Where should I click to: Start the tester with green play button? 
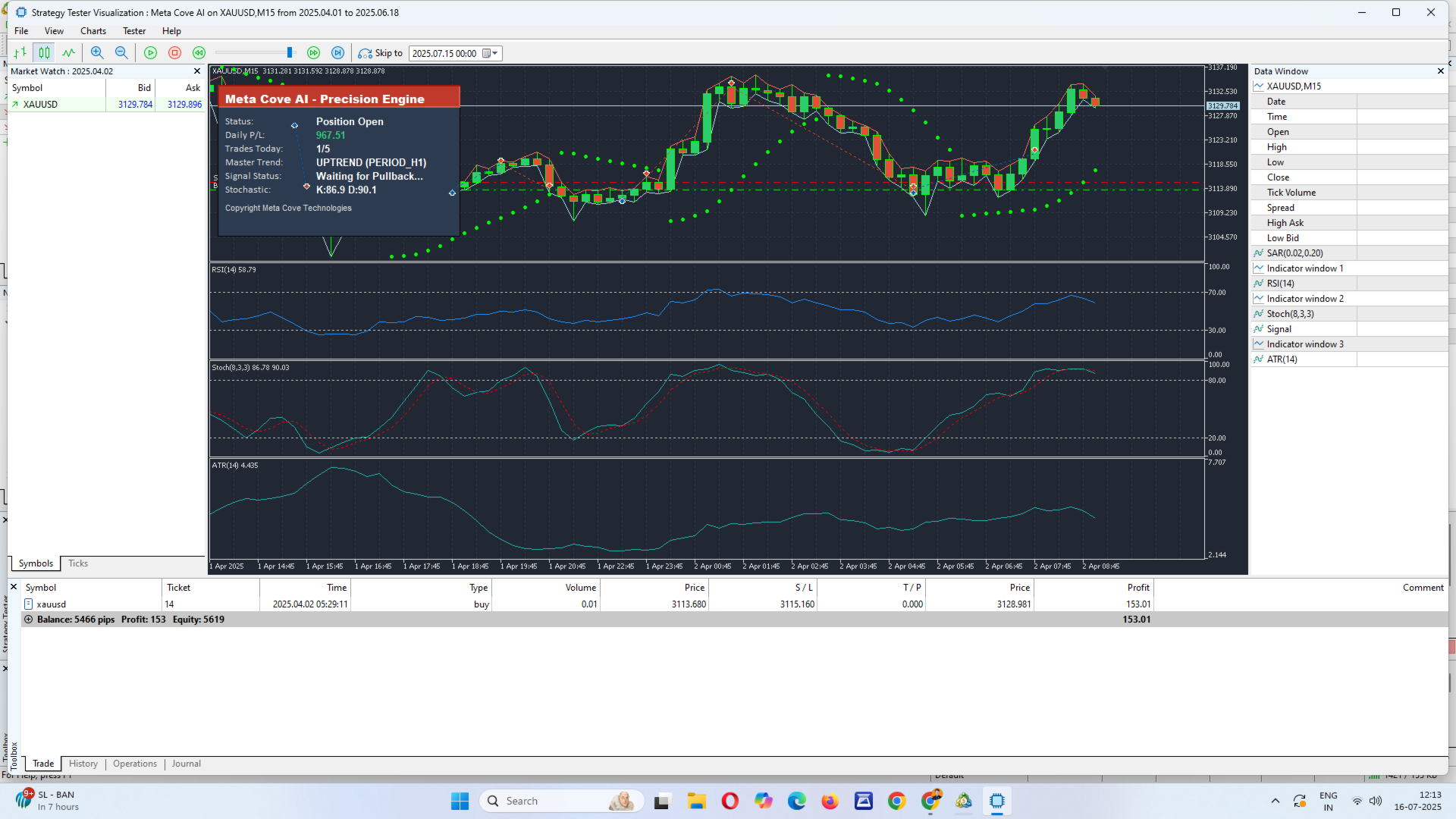point(150,53)
